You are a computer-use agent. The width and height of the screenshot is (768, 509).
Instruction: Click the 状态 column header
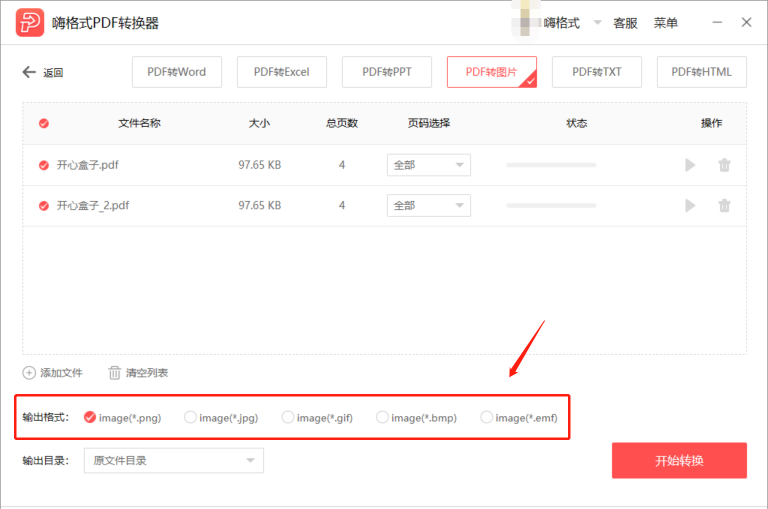[x=576, y=123]
